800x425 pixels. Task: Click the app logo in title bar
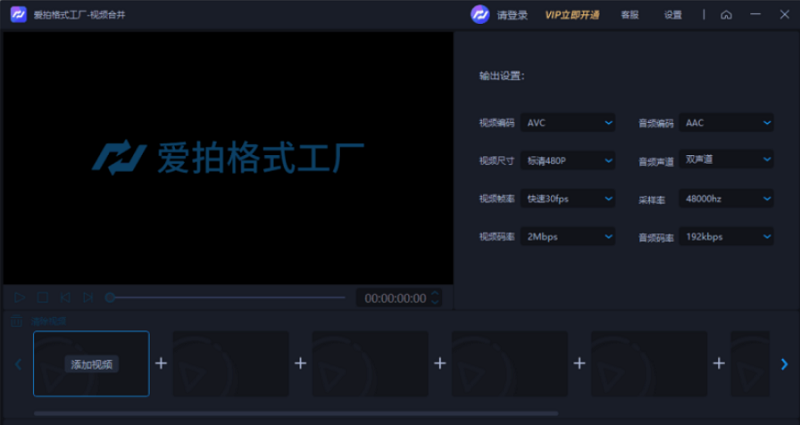point(18,14)
